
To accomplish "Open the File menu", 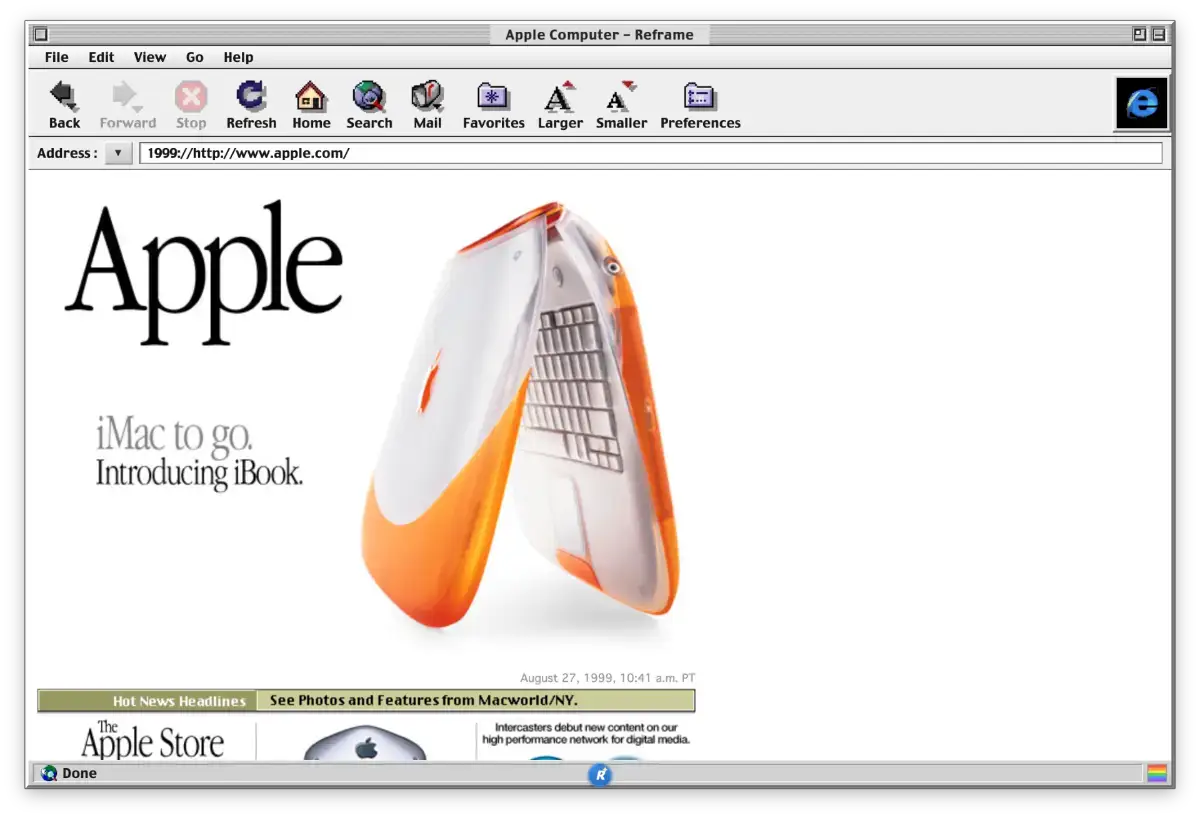I will [57, 57].
